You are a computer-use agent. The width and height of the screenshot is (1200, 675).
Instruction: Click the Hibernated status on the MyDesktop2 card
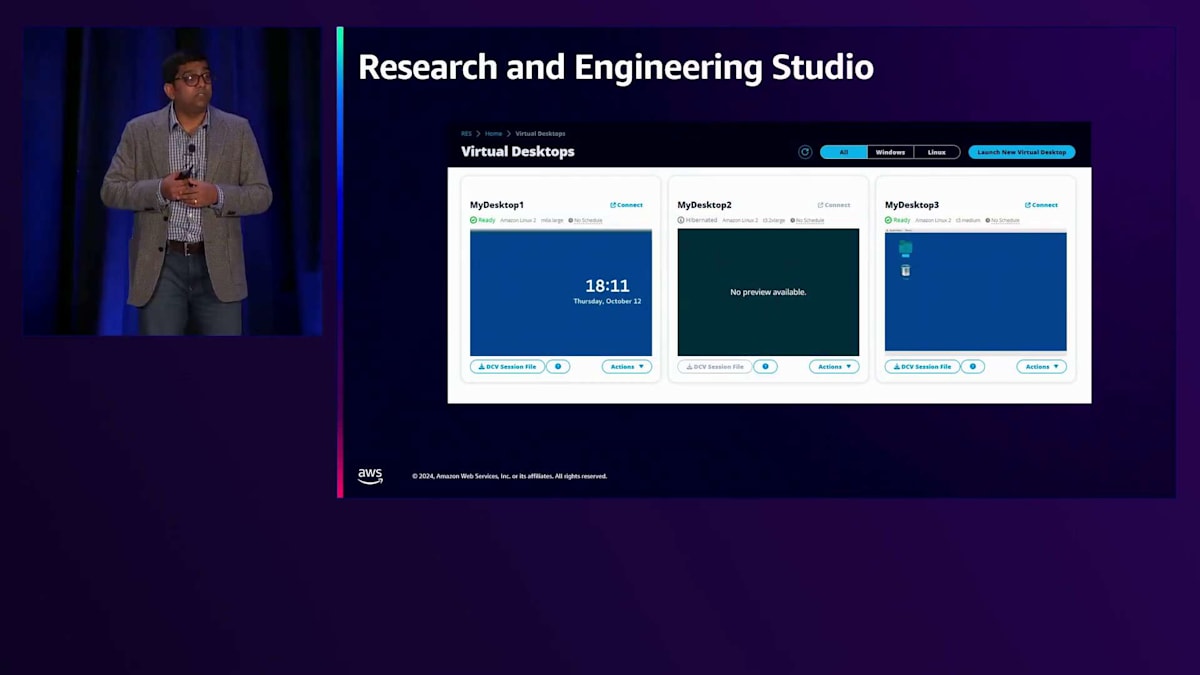pyautogui.click(x=698, y=220)
